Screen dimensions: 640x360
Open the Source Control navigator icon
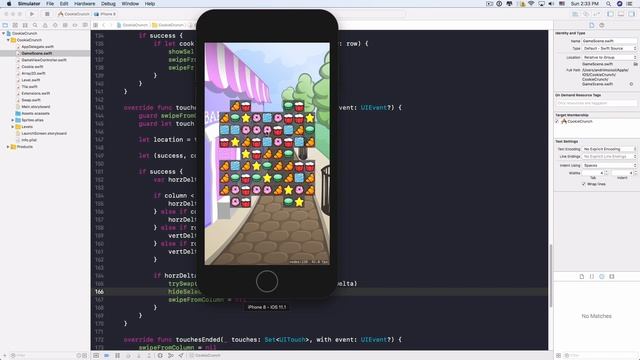[15, 25]
